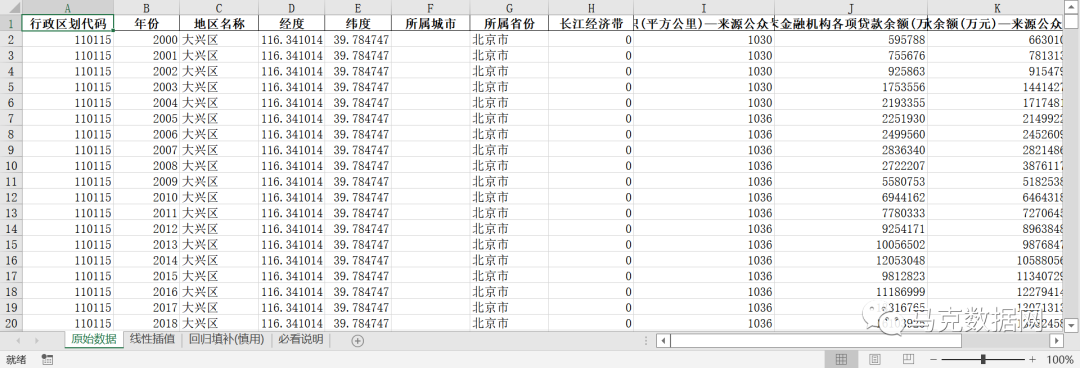Select row 20 header
The image size is (1080, 368).
10,323
